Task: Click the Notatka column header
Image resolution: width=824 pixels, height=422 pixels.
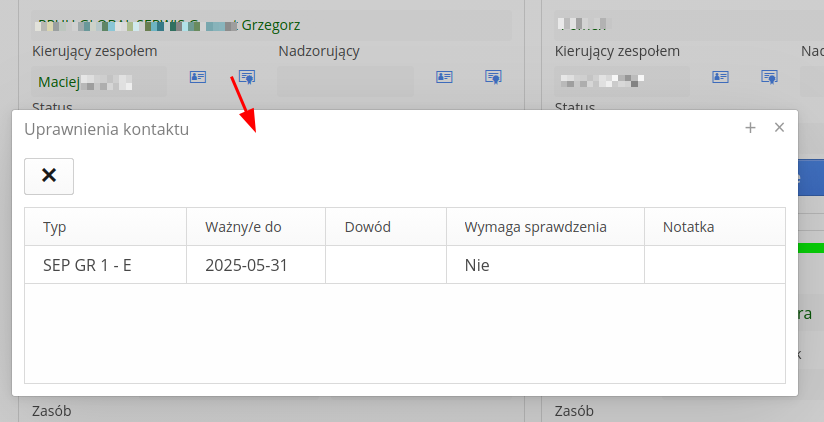Action: pyautogui.click(x=714, y=227)
